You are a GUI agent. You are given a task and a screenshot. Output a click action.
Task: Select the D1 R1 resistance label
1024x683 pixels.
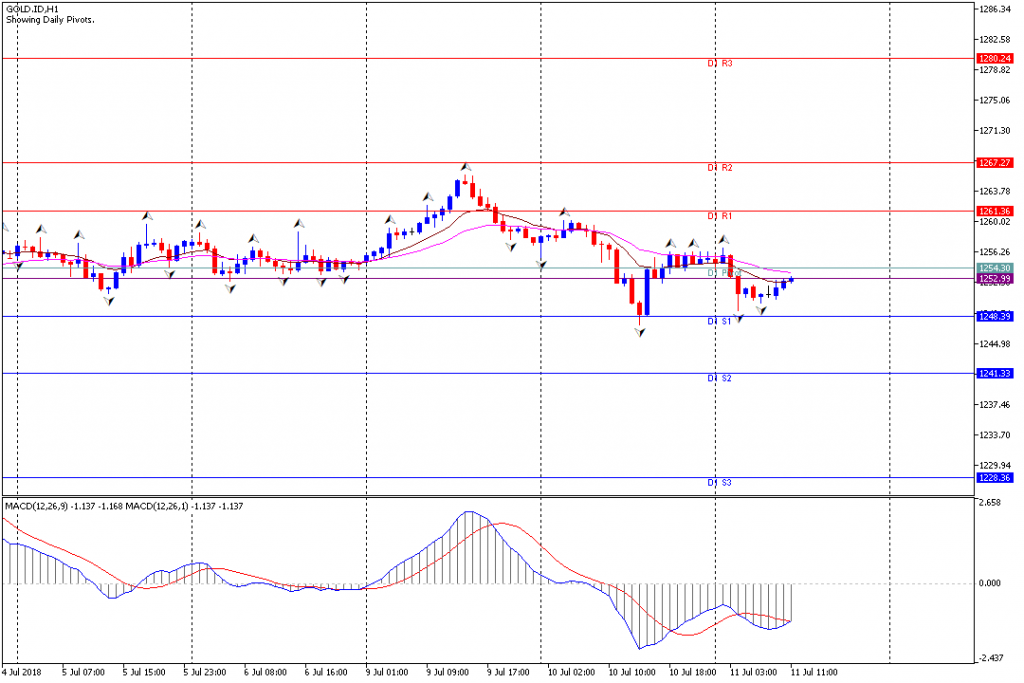(720, 216)
